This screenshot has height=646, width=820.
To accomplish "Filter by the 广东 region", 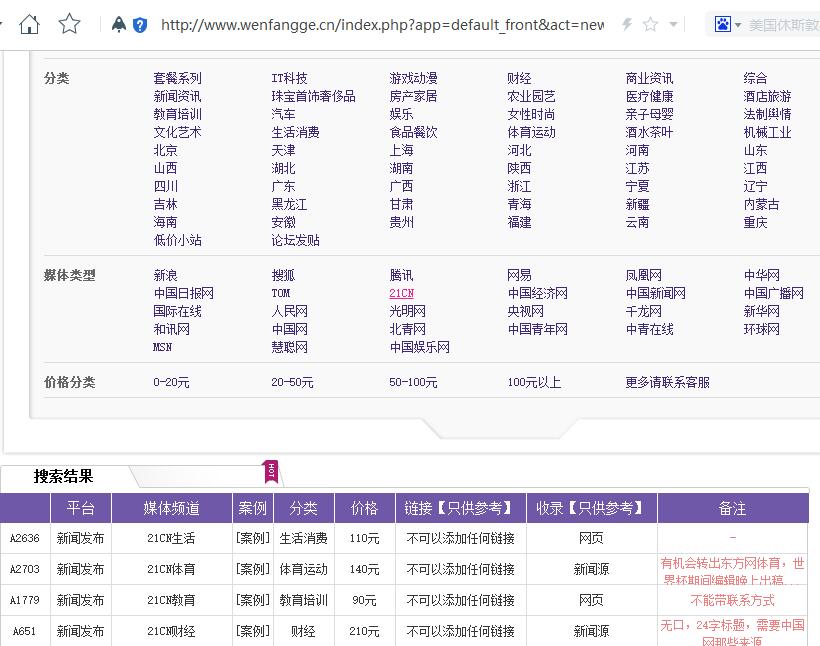I will coord(283,186).
